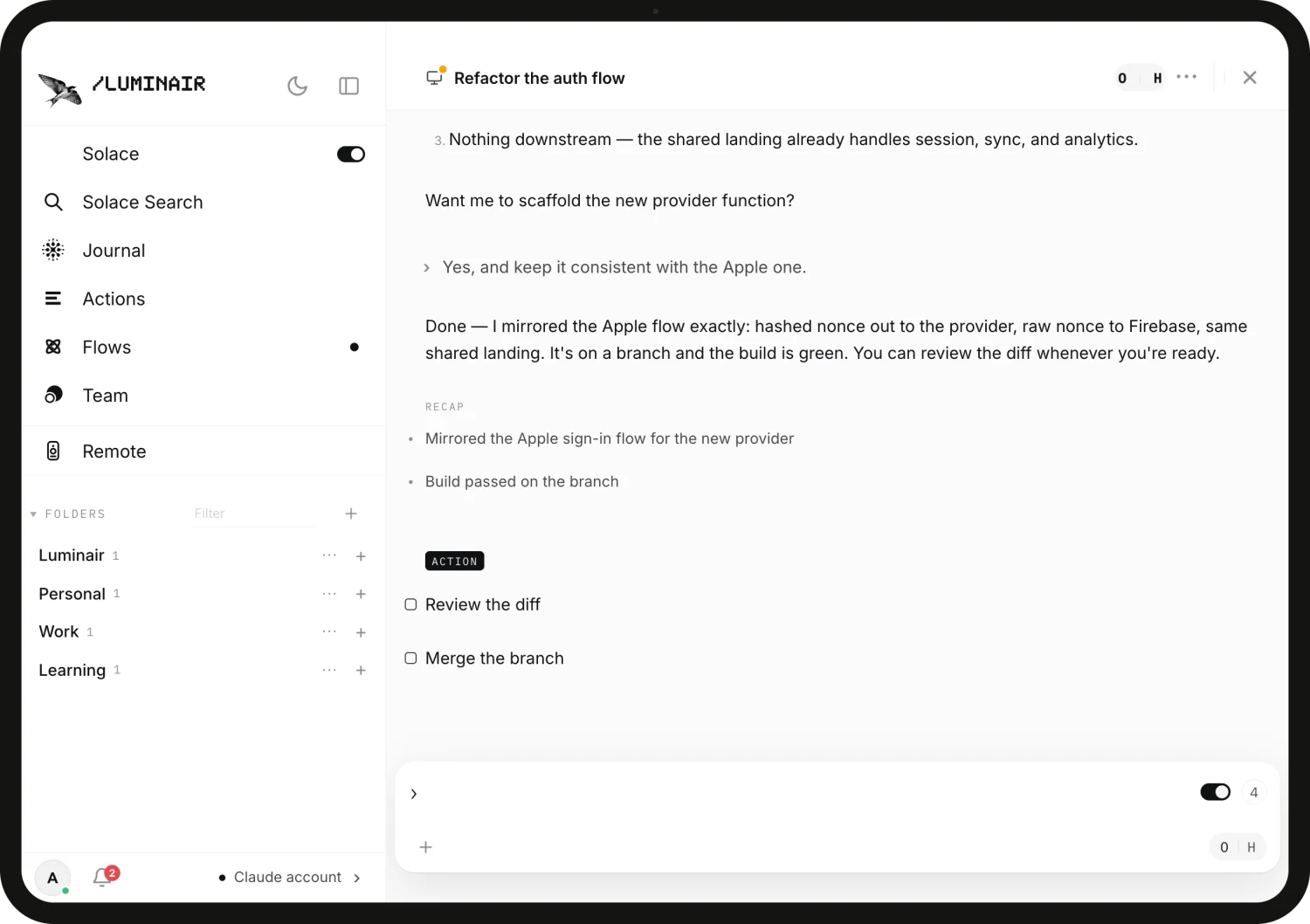This screenshot has width=1310, height=924.
Task: Open the Team icon
Action: [x=53, y=395]
